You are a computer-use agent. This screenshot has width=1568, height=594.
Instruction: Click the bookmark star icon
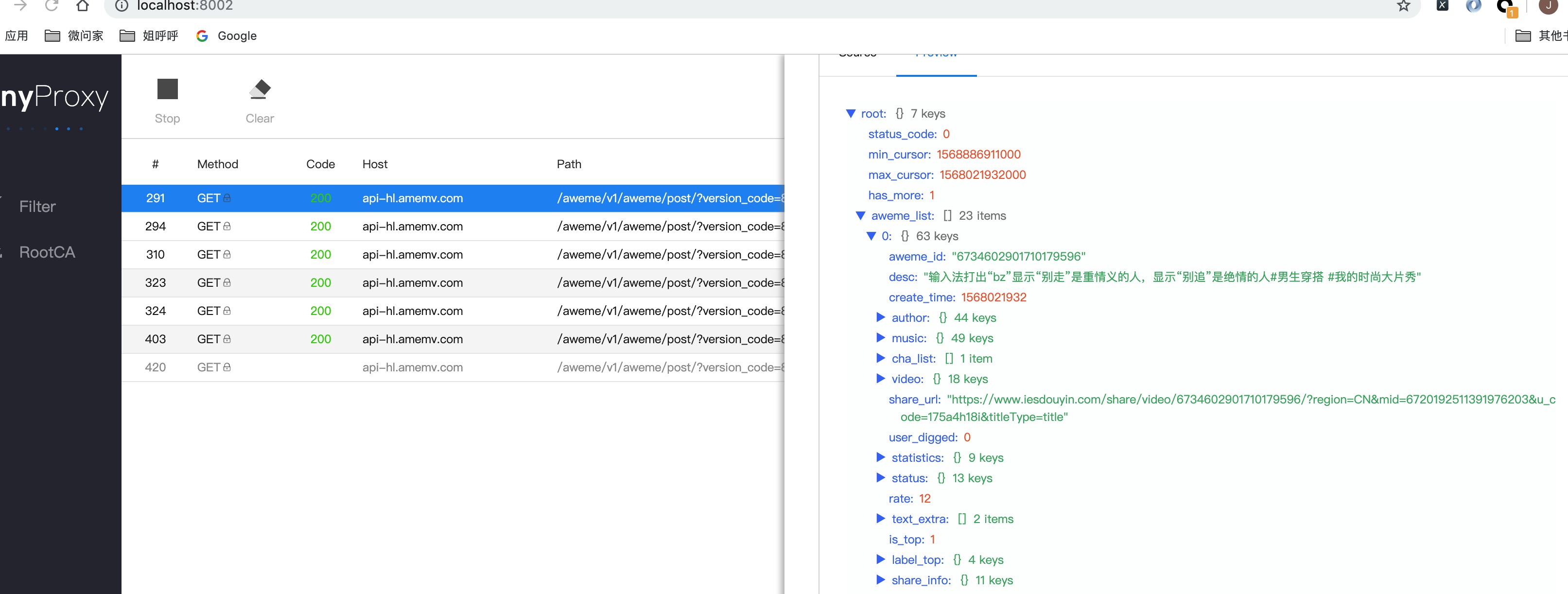click(x=1403, y=6)
